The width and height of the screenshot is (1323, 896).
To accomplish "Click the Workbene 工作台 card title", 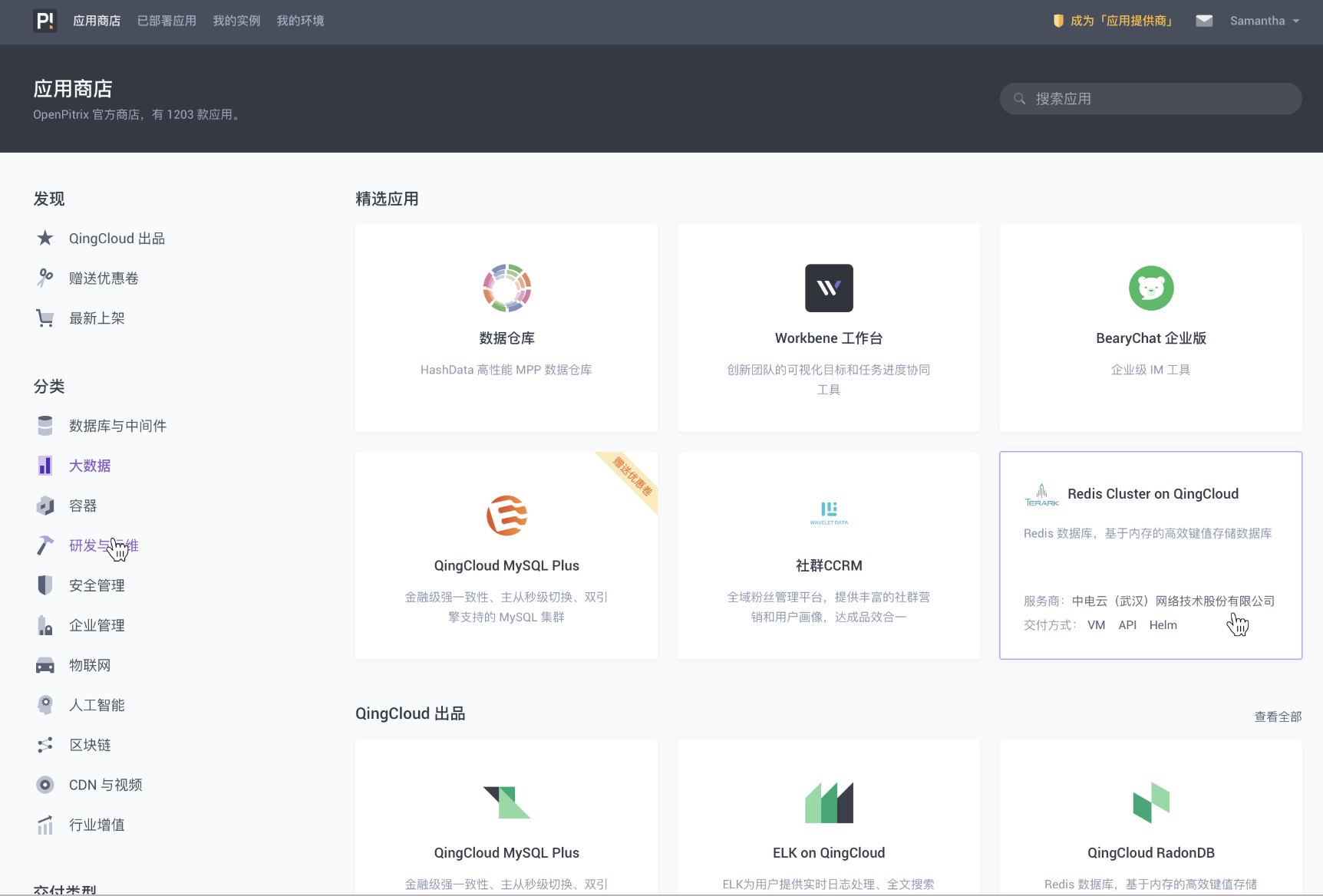I will click(x=829, y=338).
